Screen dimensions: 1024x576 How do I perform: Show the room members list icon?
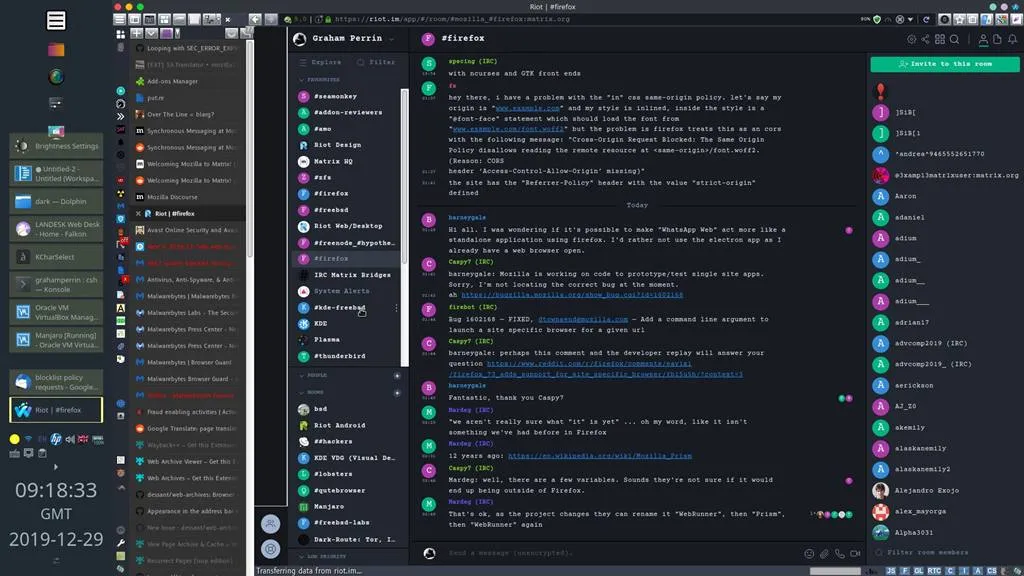983,39
